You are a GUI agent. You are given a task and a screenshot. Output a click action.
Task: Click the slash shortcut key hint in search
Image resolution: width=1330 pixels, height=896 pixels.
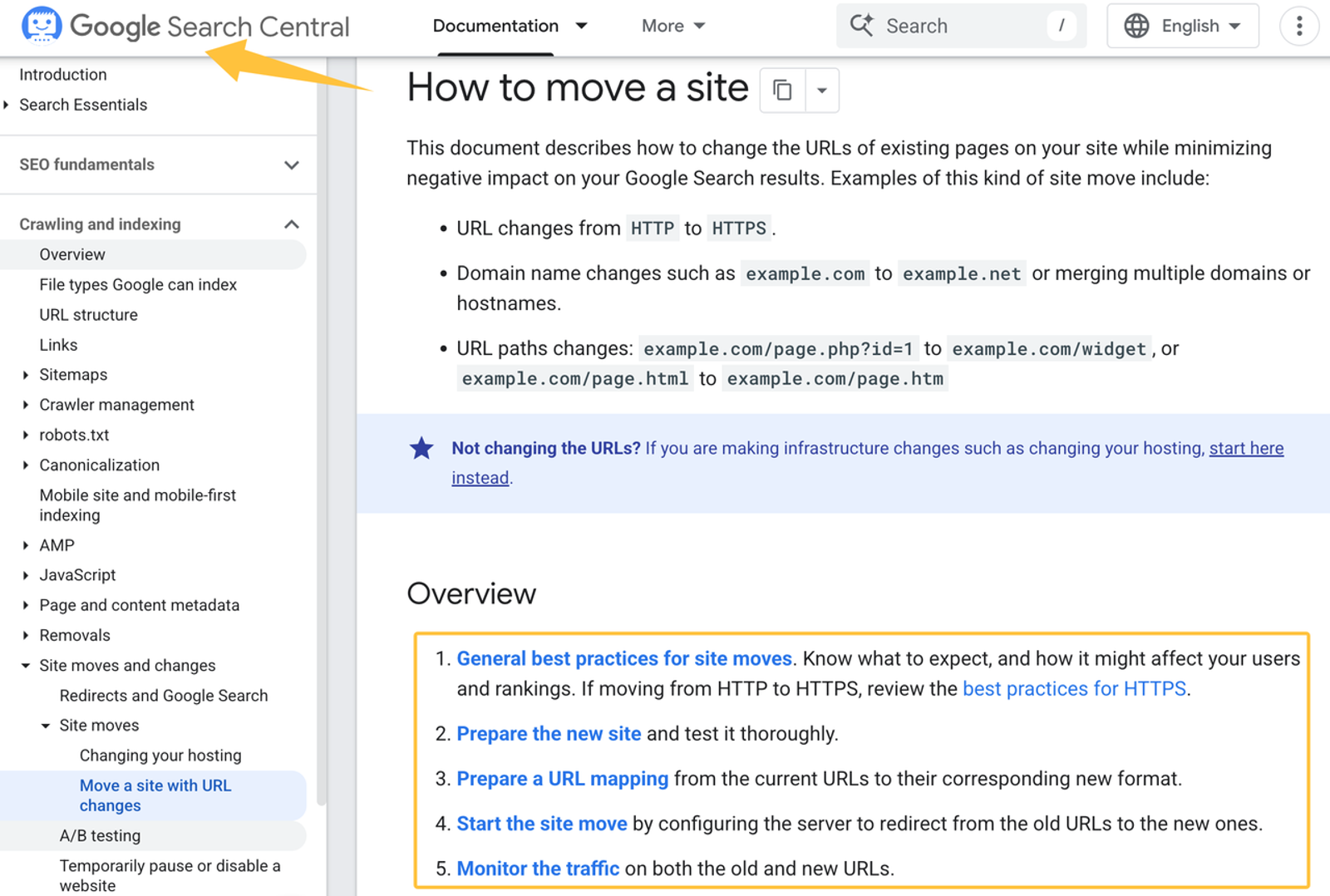pos(1062,26)
